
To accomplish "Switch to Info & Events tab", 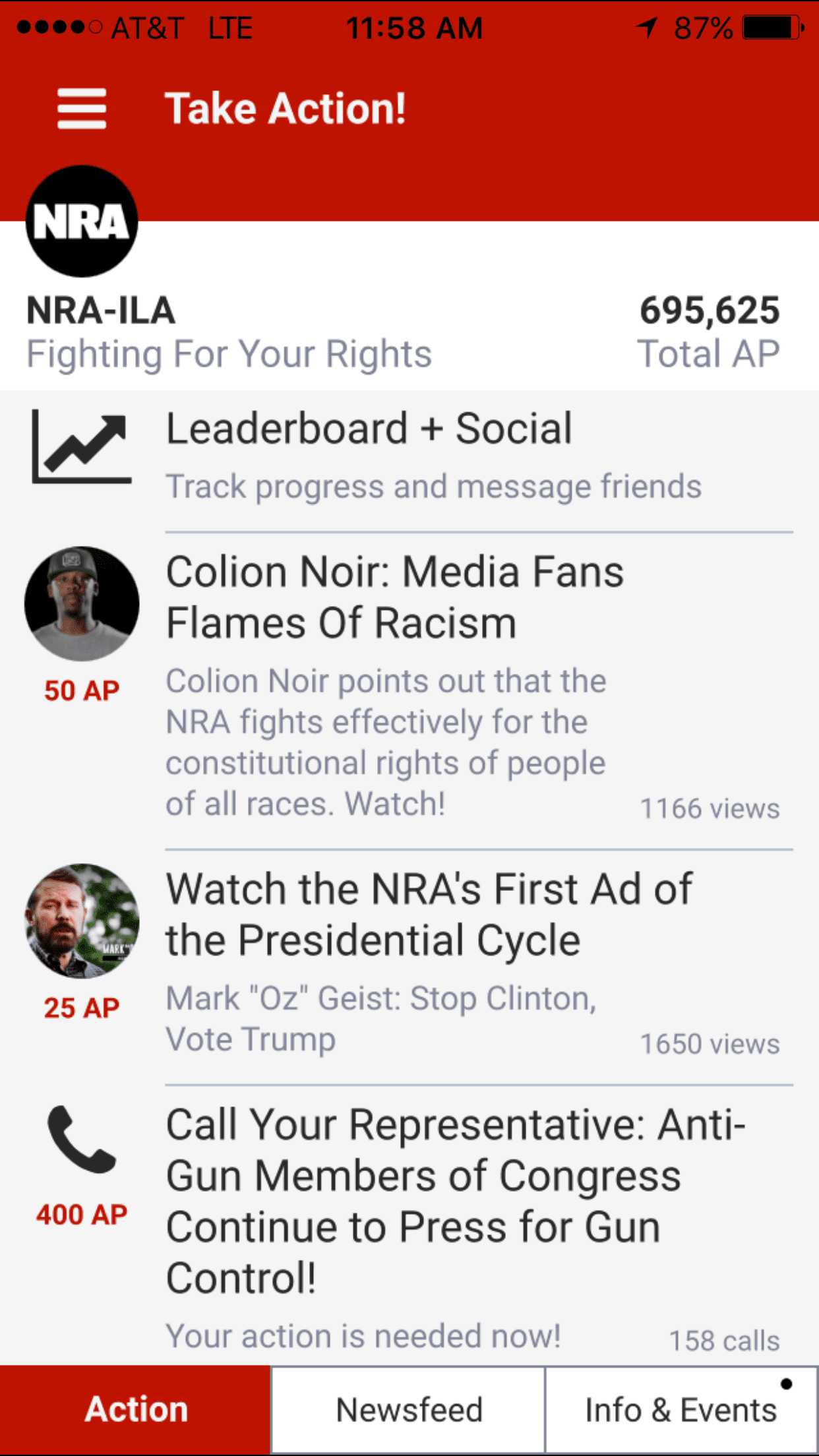I will (x=681, y=1410).
